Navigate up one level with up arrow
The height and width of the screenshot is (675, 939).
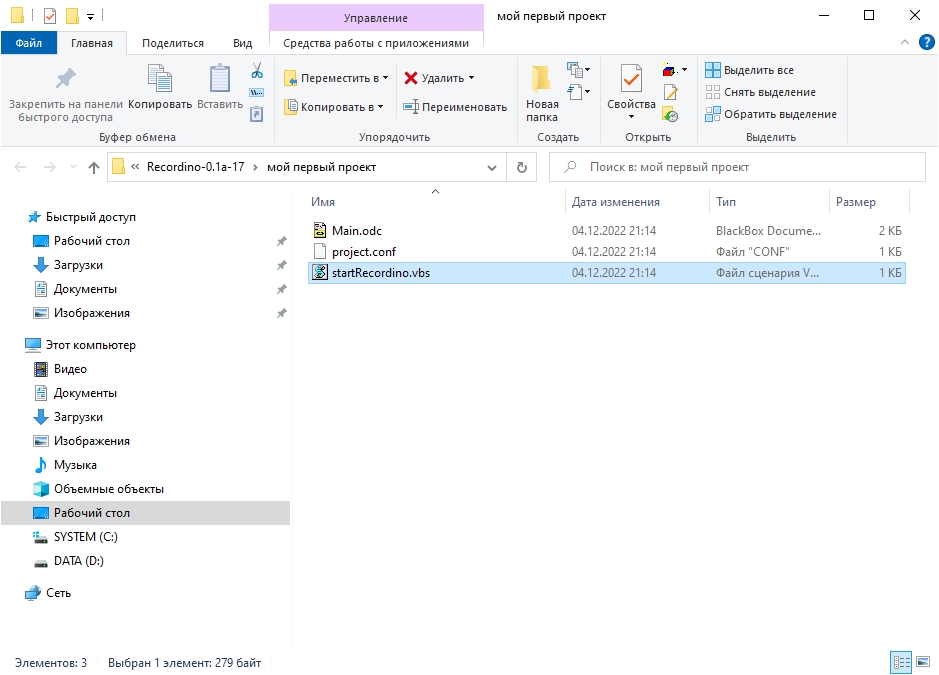pos(94,168)
